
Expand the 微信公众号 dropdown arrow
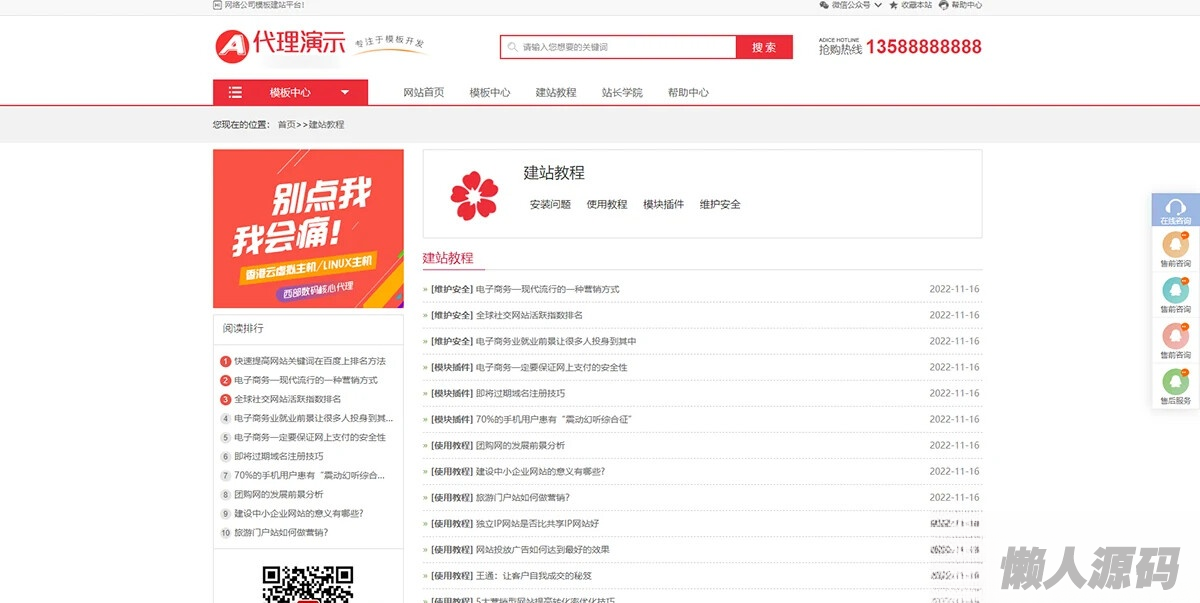(878, 5)
